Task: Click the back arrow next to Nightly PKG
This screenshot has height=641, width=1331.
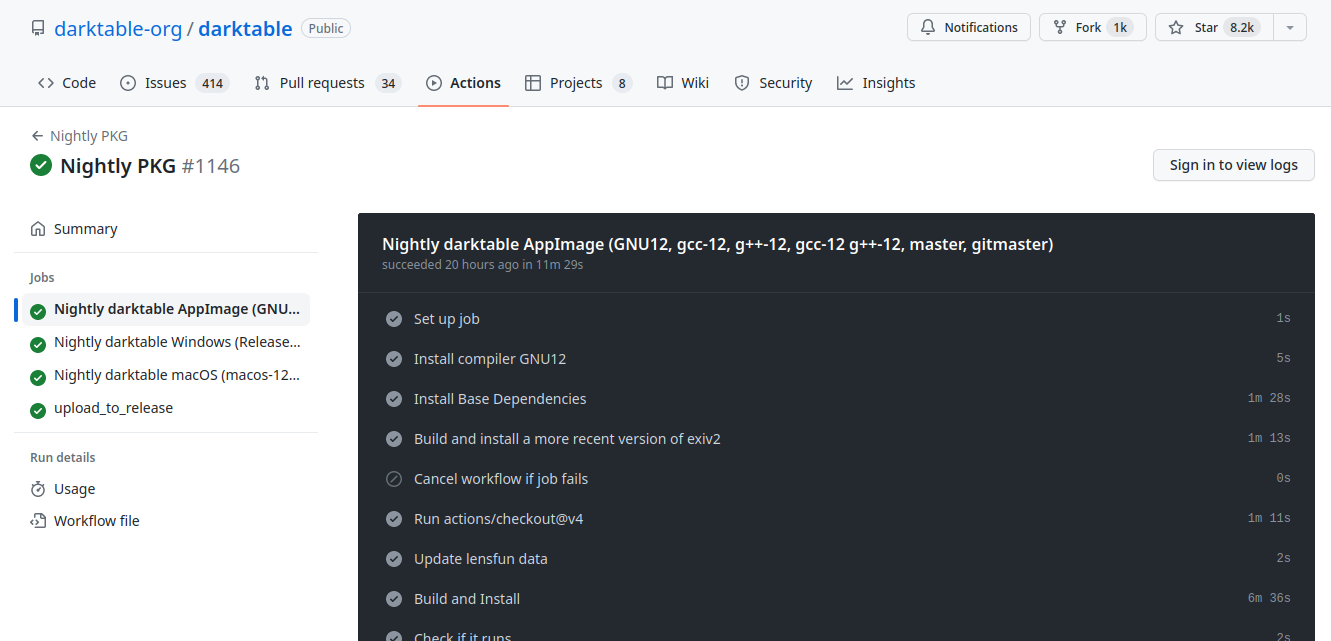Action: 36,135
